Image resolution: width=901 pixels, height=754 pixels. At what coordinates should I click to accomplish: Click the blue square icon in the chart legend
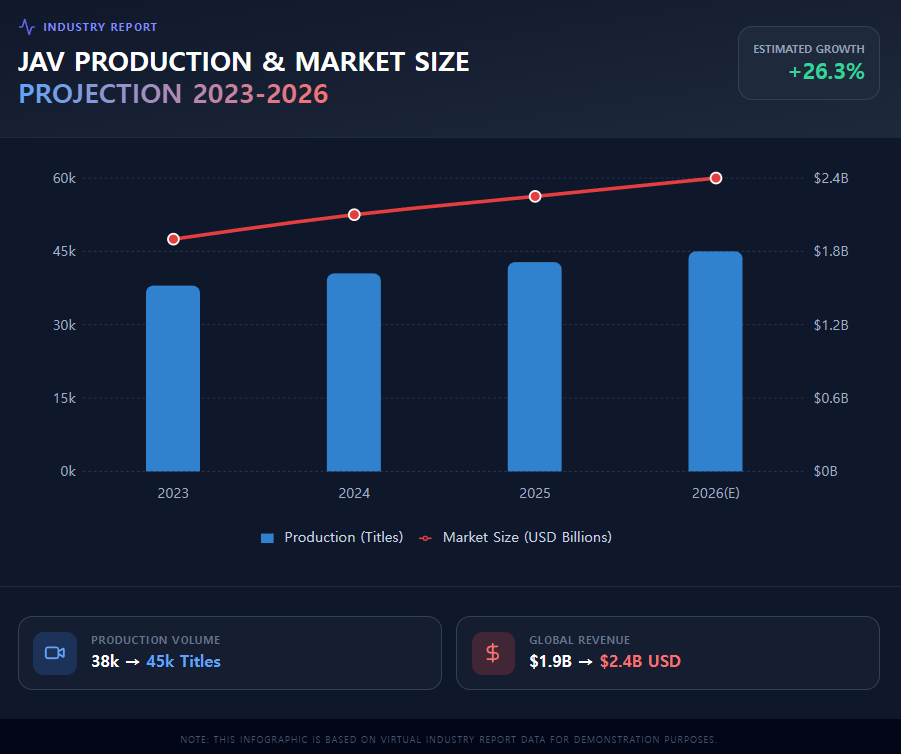[267, 537]
